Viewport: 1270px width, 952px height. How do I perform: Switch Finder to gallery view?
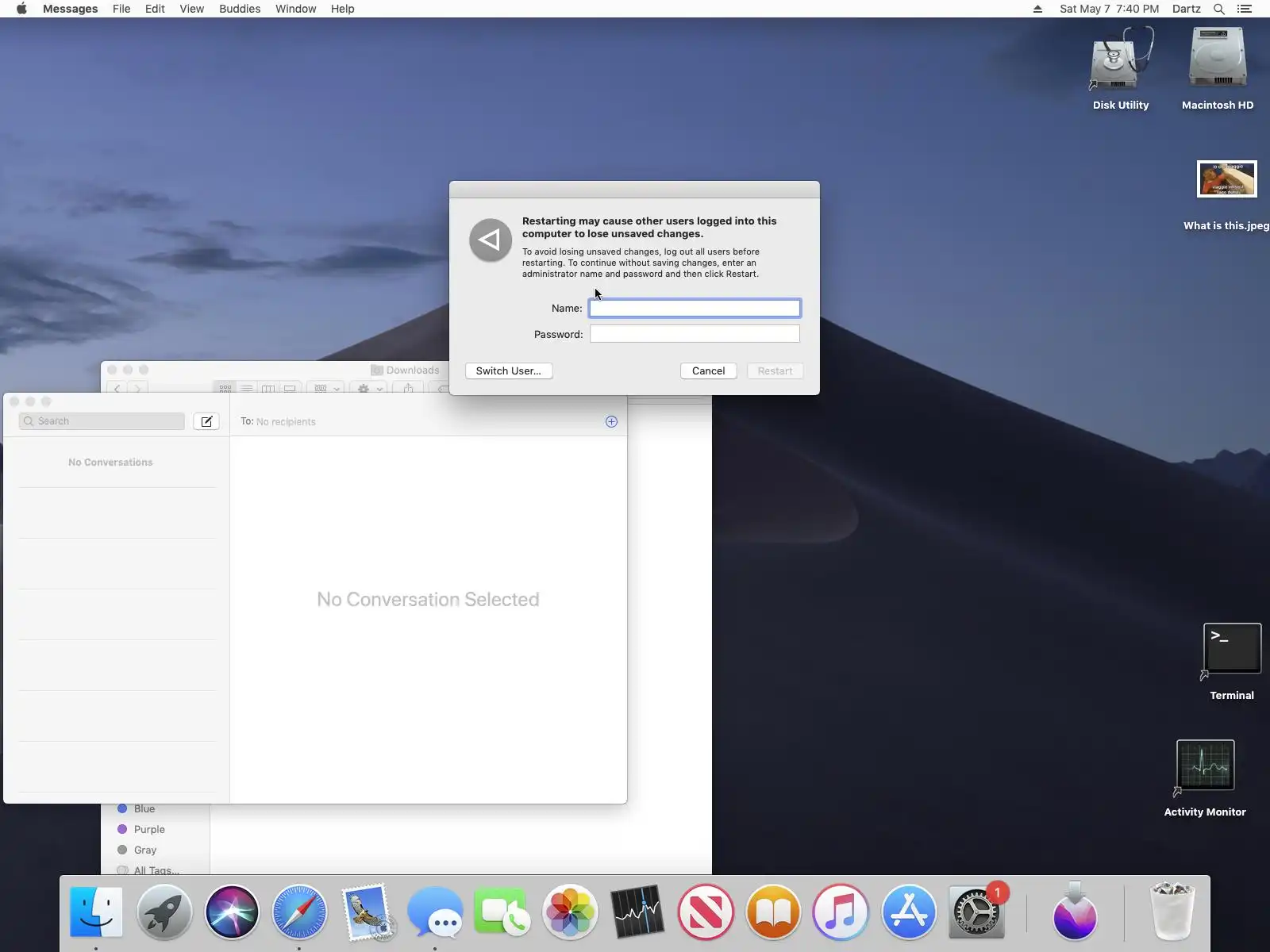click(x=290, y=389)
